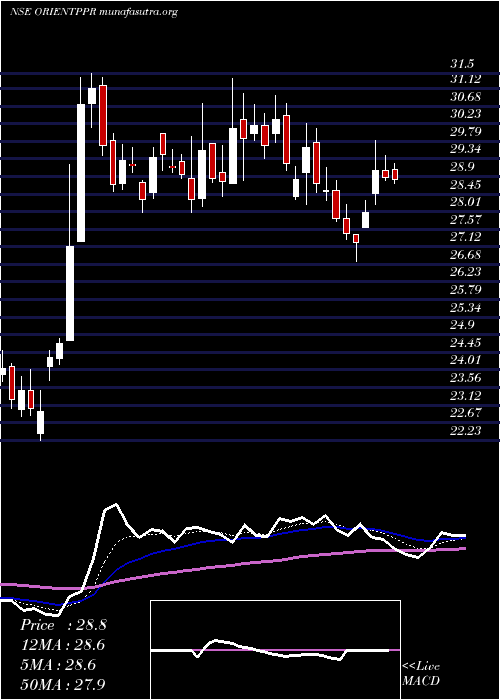500x700 pixels.
Task: Click the 12MA : 28.6 readout
Action: (63, 645)
